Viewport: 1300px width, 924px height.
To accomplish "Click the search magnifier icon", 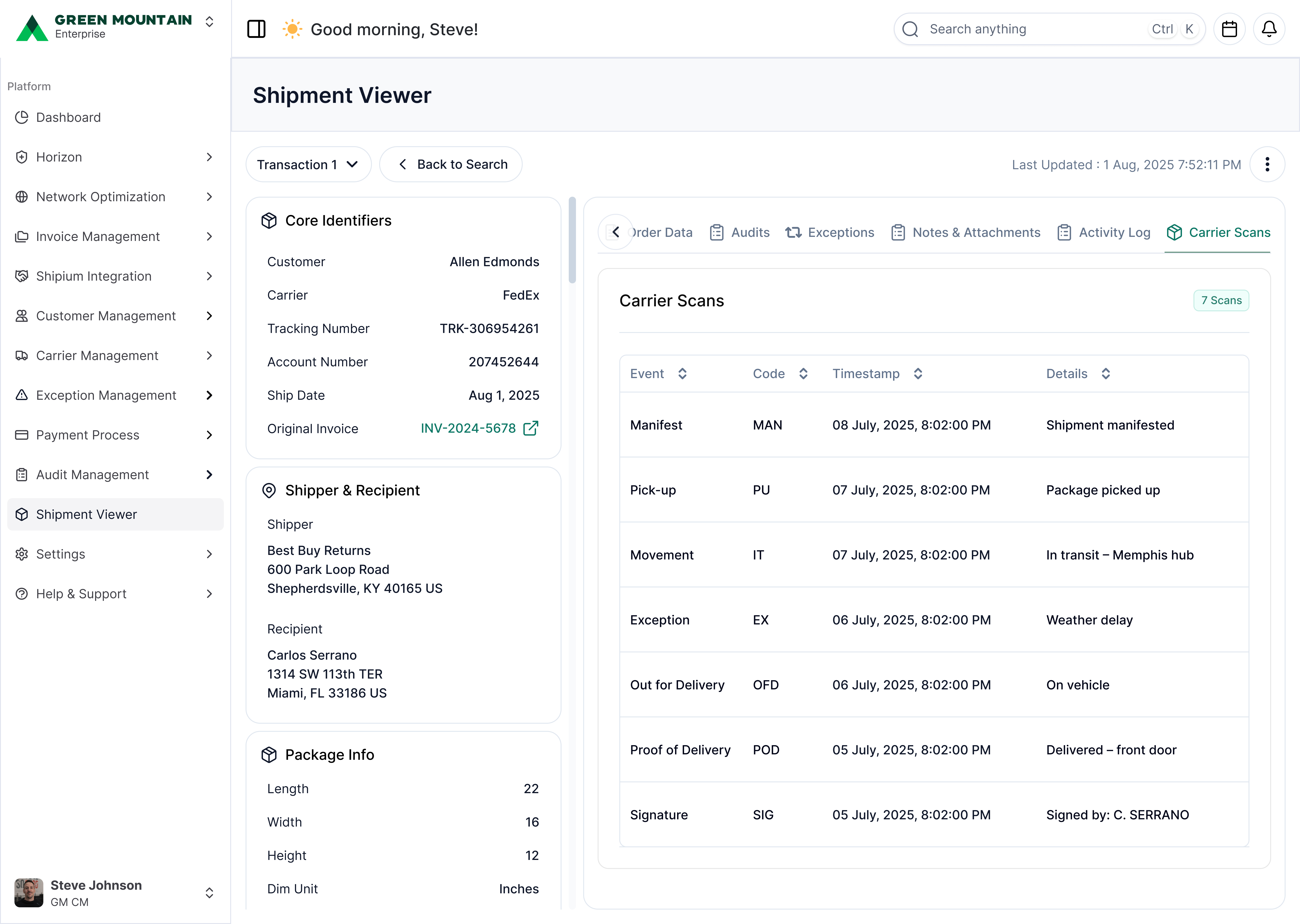I will point(911,29).
